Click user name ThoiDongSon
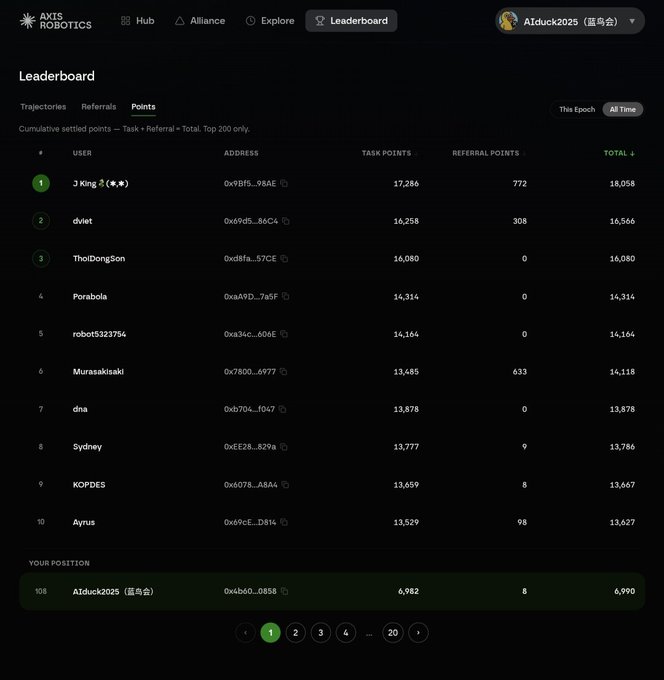 (x=99, y=258)
